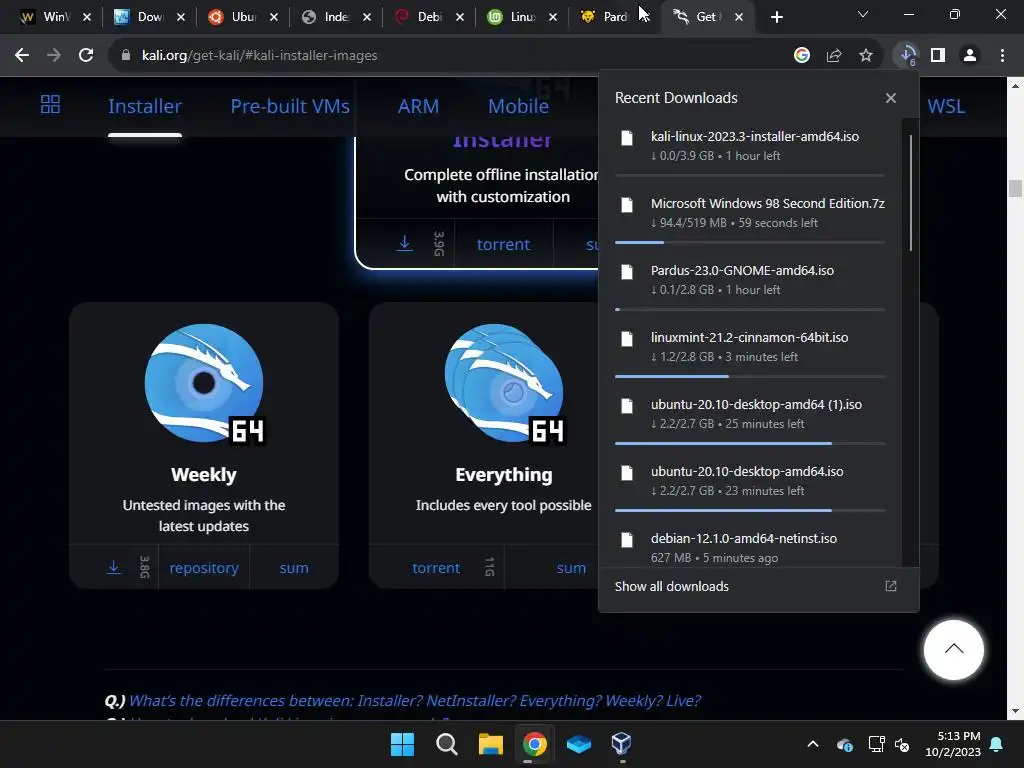Click the muted volume tray icon

click(902, 744)
